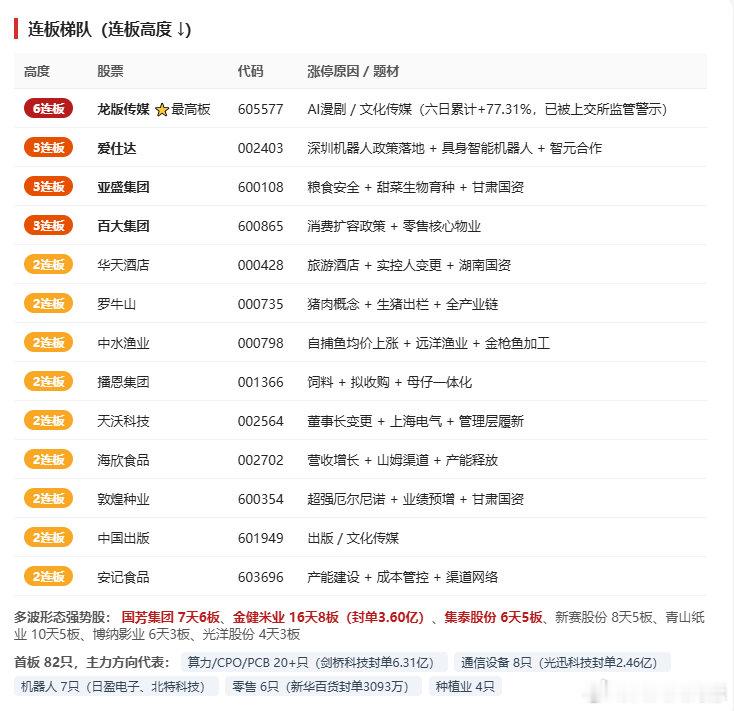Select the 零售 6只 tag
This screenshot has width=734, height=711.
(x=323, y=686)
